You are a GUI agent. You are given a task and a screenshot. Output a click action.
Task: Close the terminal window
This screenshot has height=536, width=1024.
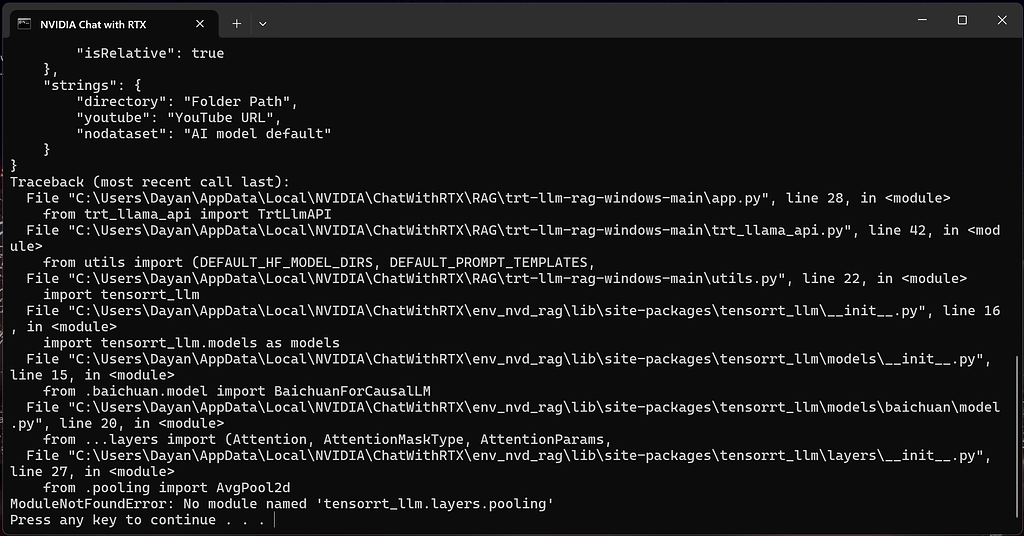pyautogui.click(x=1002, y=20)
